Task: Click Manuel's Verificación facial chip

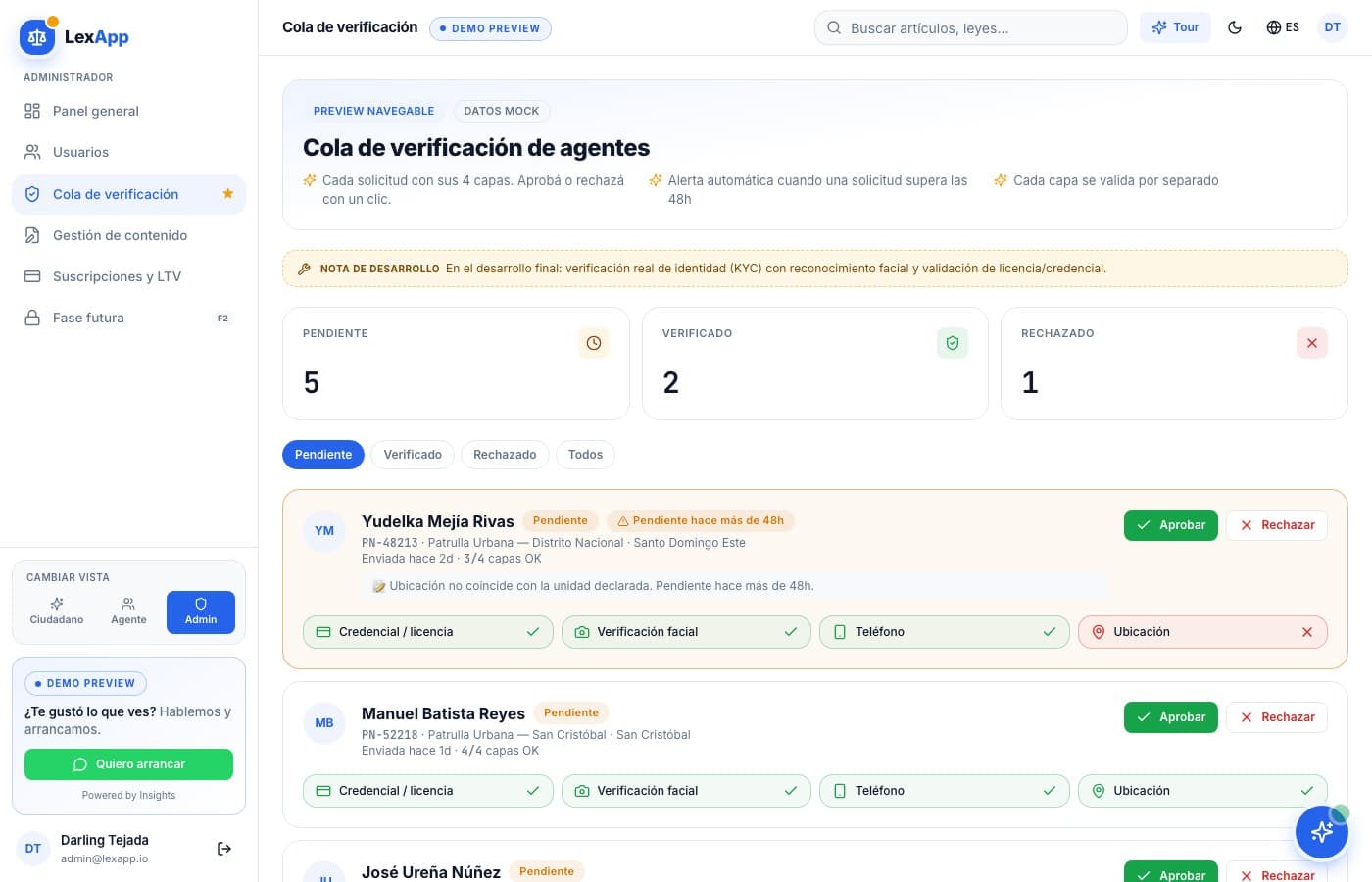Action: pyautogui.click(x=686, y=791)
